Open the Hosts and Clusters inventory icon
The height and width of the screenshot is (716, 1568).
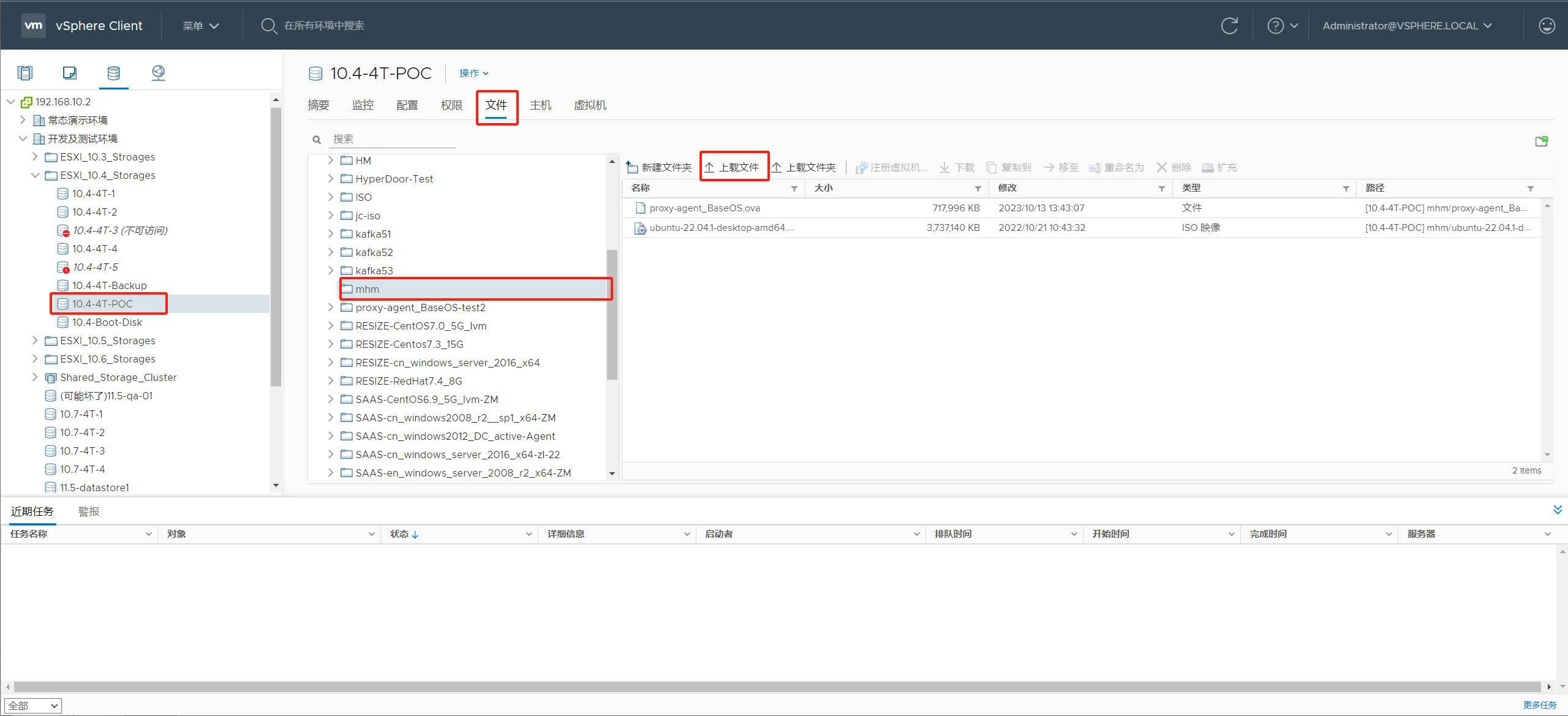(25, 73)
